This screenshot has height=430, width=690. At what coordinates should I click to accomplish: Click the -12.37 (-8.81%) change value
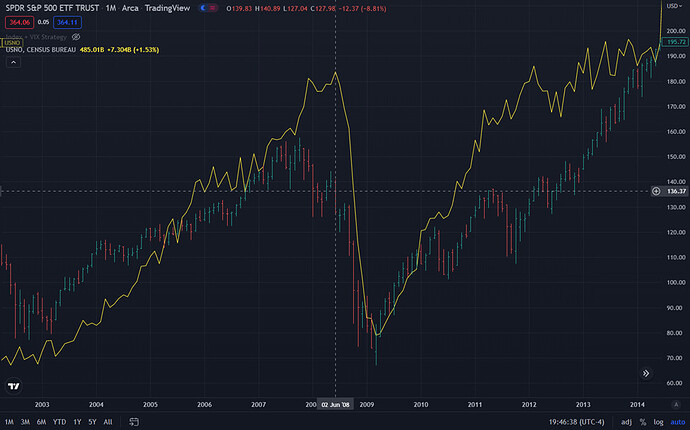[x=362, y=8]
